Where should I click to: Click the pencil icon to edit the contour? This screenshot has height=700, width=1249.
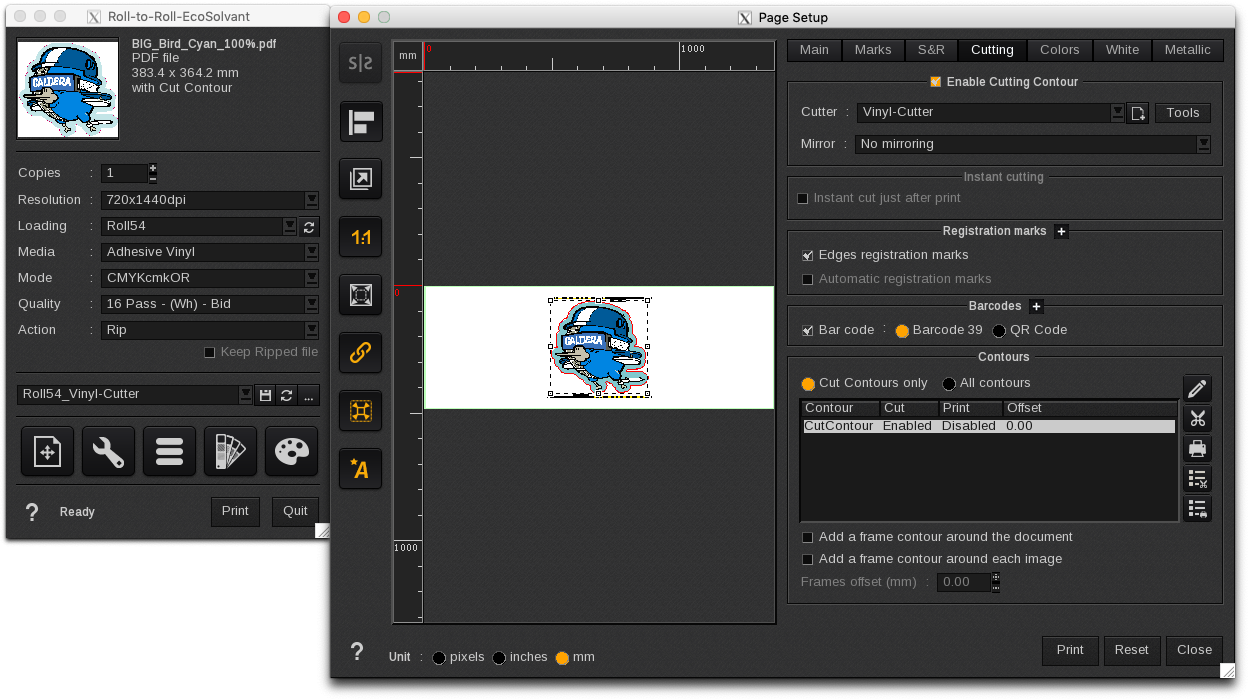(x=1197, y=388)
